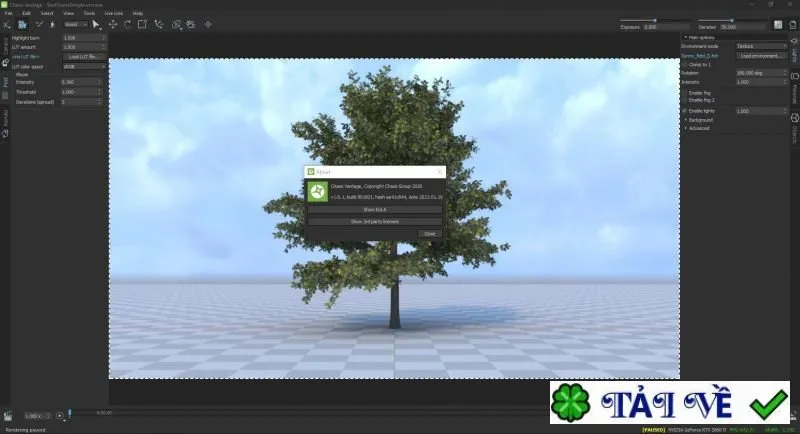This screenshot has height=434, width=800.
Task: Click the icon right of the grid icon
Action: tap(792, 25)
